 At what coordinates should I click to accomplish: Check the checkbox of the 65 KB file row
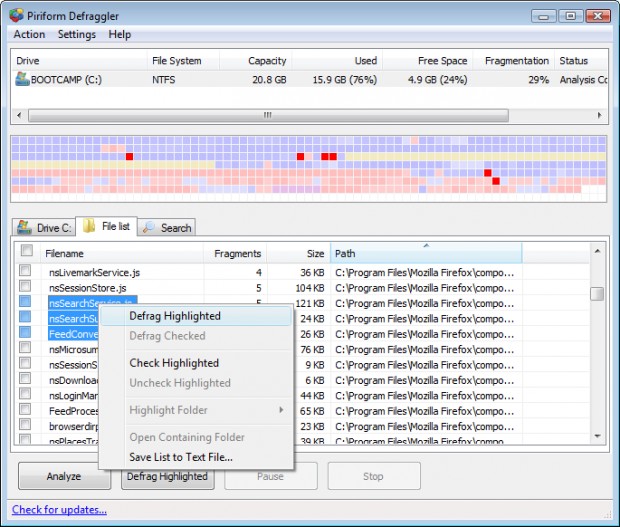tap(25, 409)
